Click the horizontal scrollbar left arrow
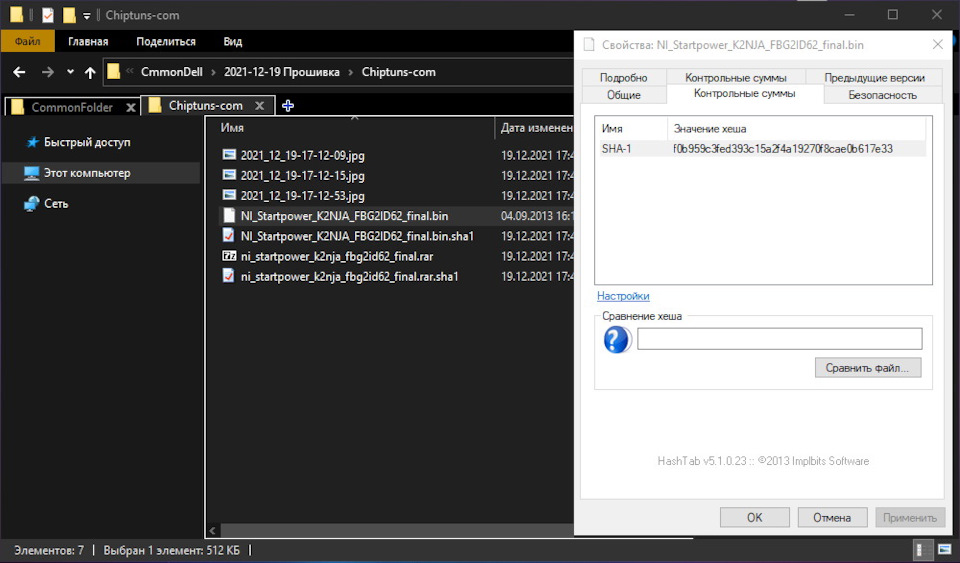The image size is (960, 563). pyautogui.click(x=213, y=531)
